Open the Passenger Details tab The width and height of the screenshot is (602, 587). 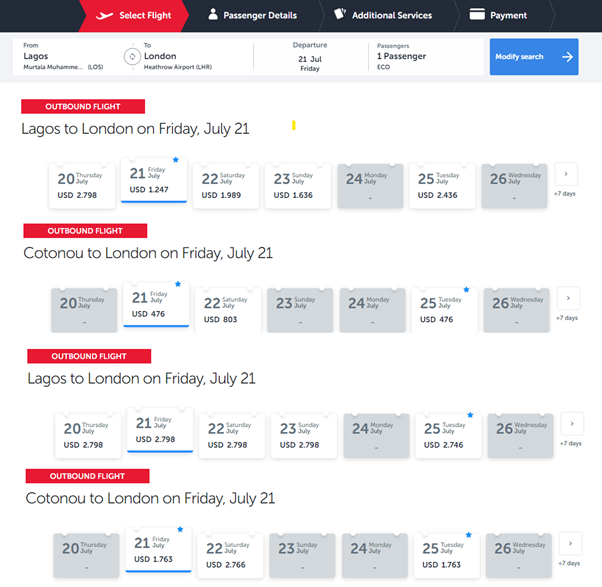[x=259, y=16]
